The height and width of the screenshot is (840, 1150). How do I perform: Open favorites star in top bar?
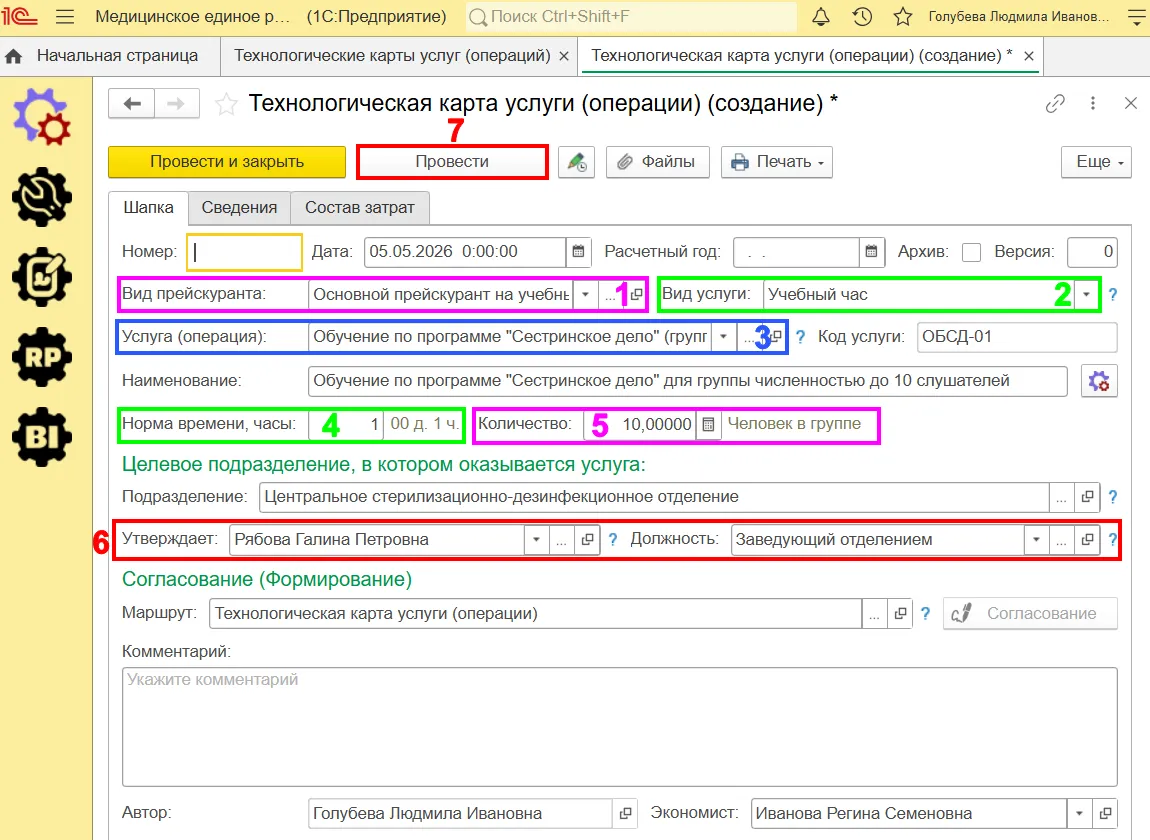[x=903, y=17]
